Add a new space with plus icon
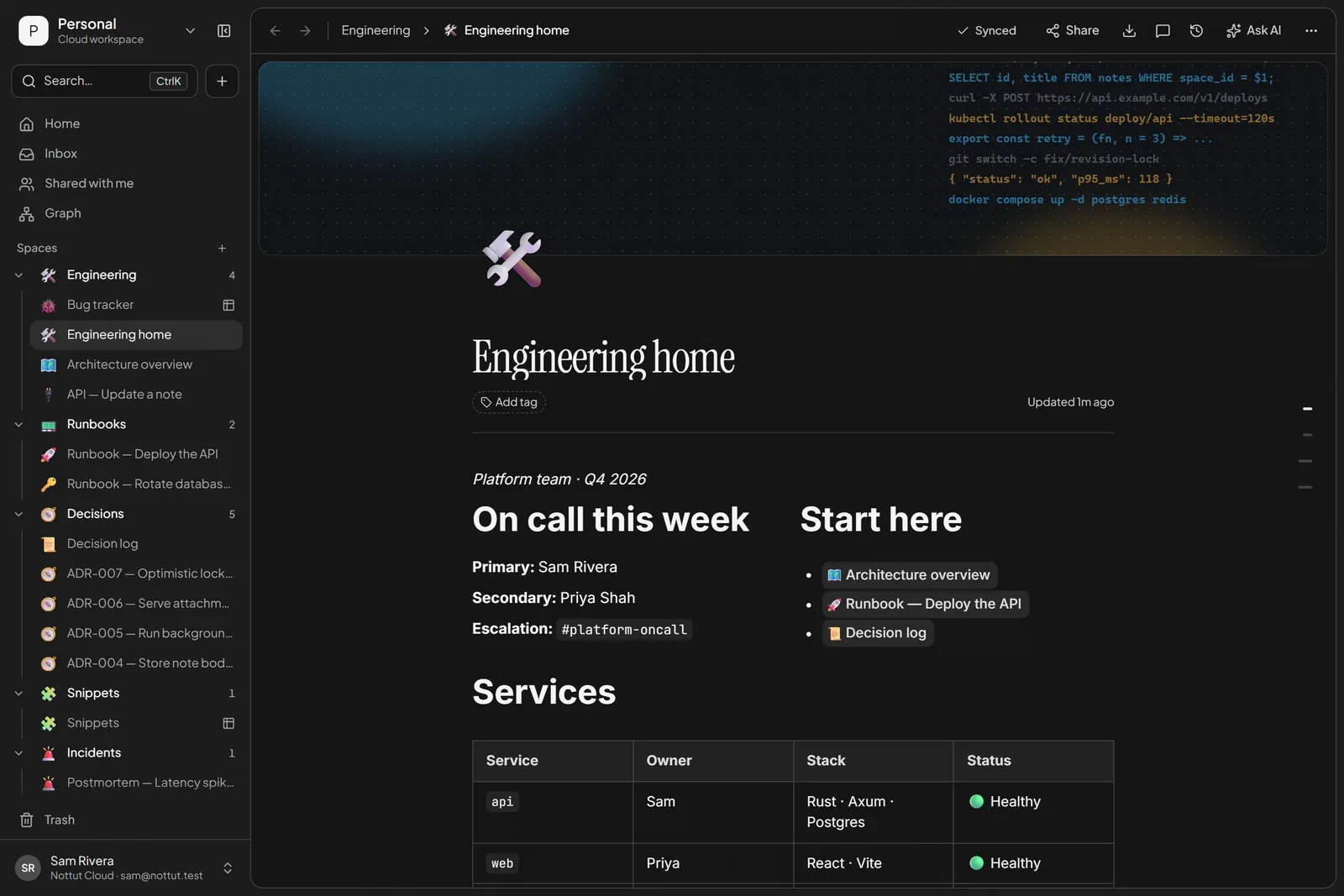 pyautogui.click(x=223, y=249)
